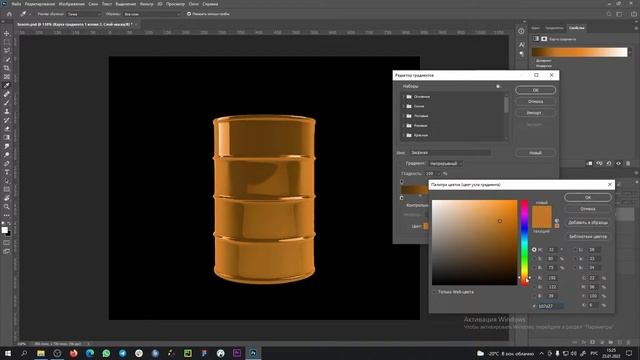Expand the 'Лиловые' gradient preset folder
Screen dimensions: 640x360
[403, 116]
